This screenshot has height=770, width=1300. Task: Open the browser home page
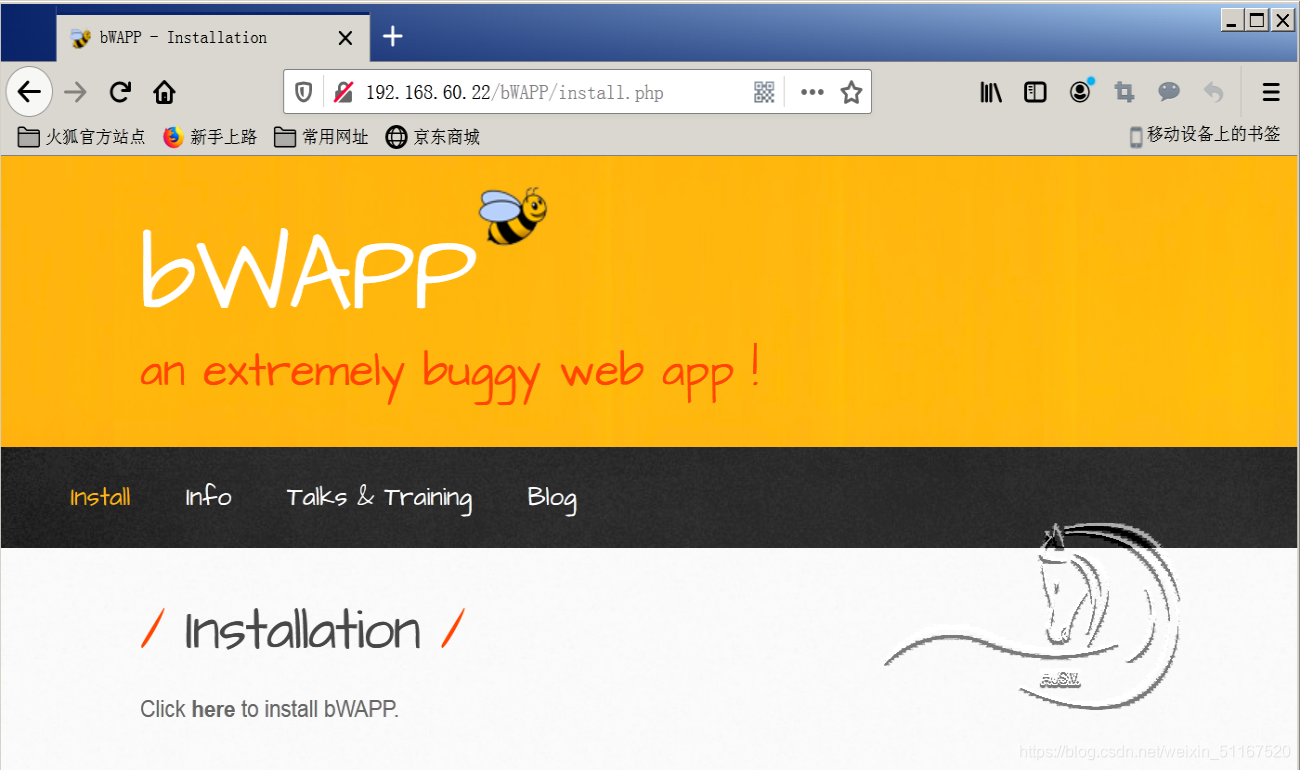tap(164, 93)
